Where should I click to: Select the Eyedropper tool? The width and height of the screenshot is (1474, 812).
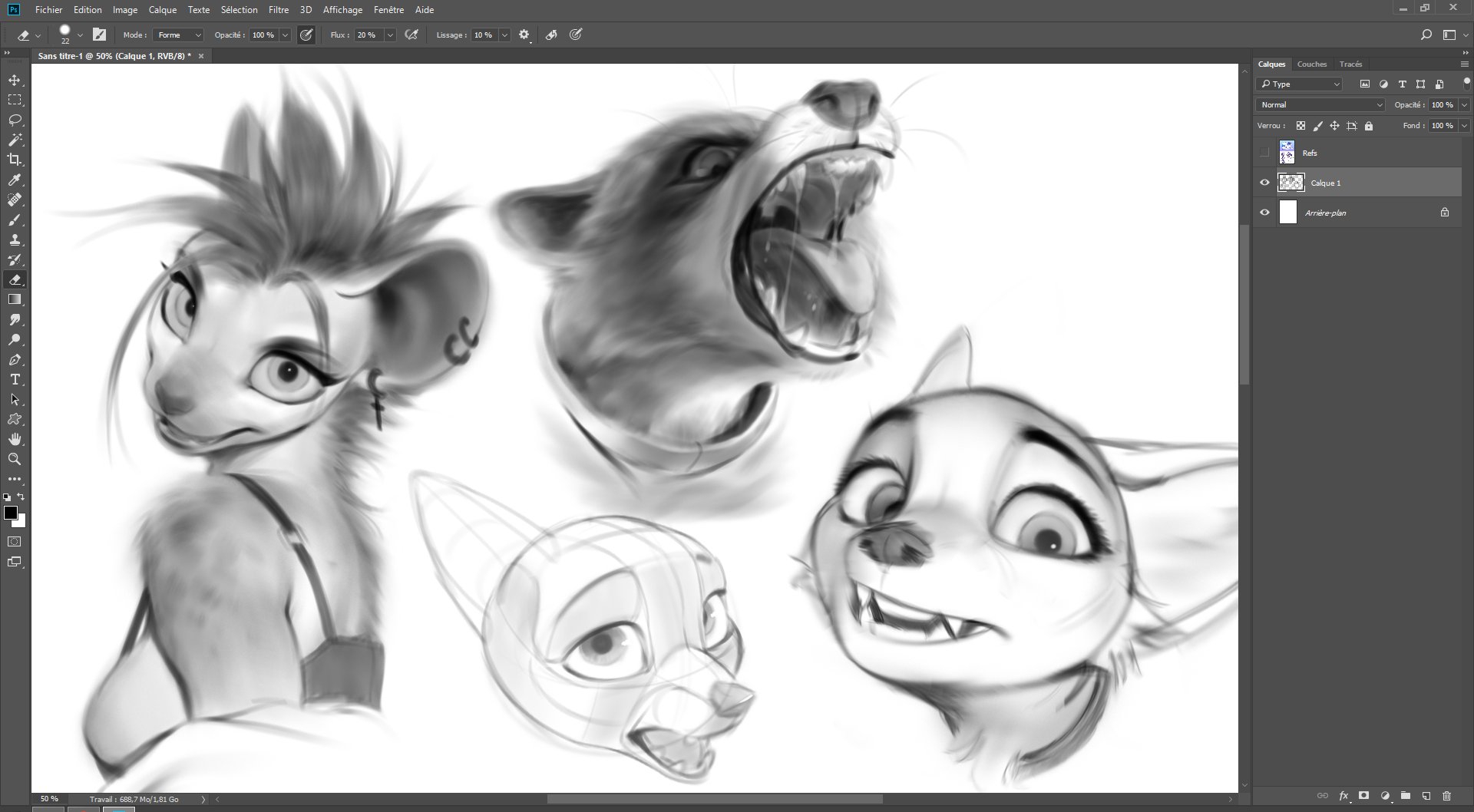pyautogui.click(x=15, y=180)
